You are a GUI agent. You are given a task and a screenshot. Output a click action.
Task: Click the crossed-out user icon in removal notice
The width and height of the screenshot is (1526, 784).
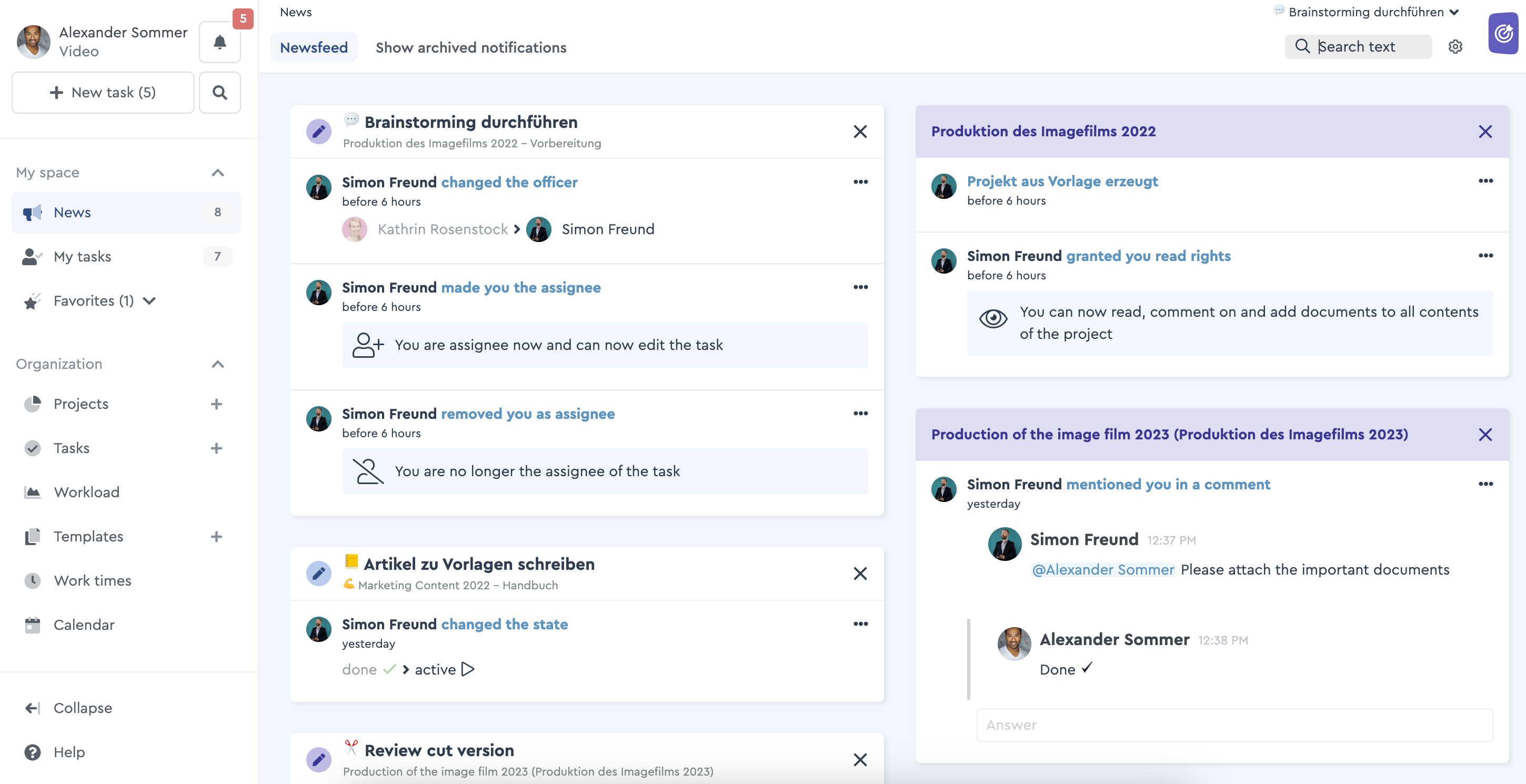(368, 471)
